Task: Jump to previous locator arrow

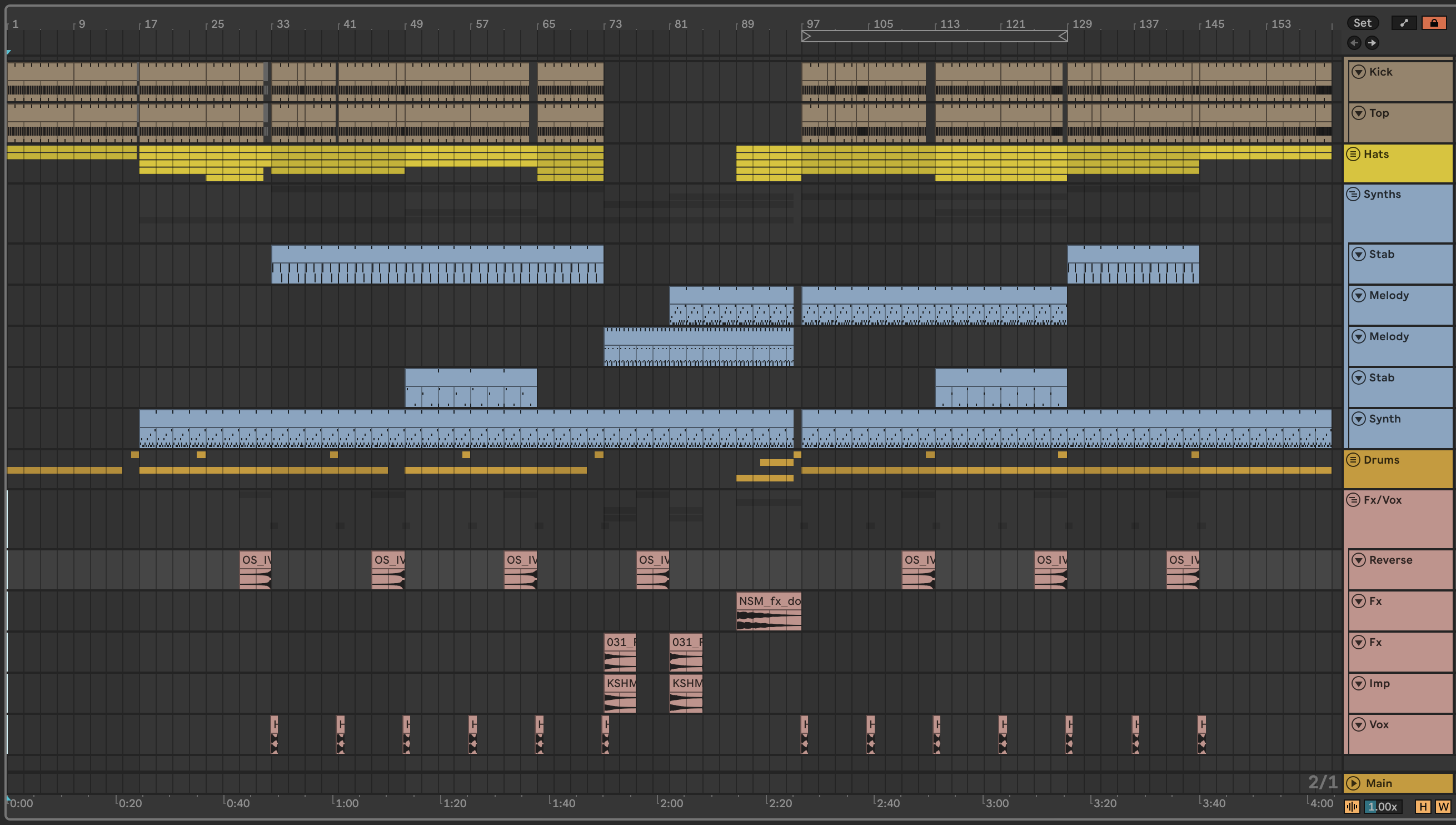Action: tap(1354, 42)
